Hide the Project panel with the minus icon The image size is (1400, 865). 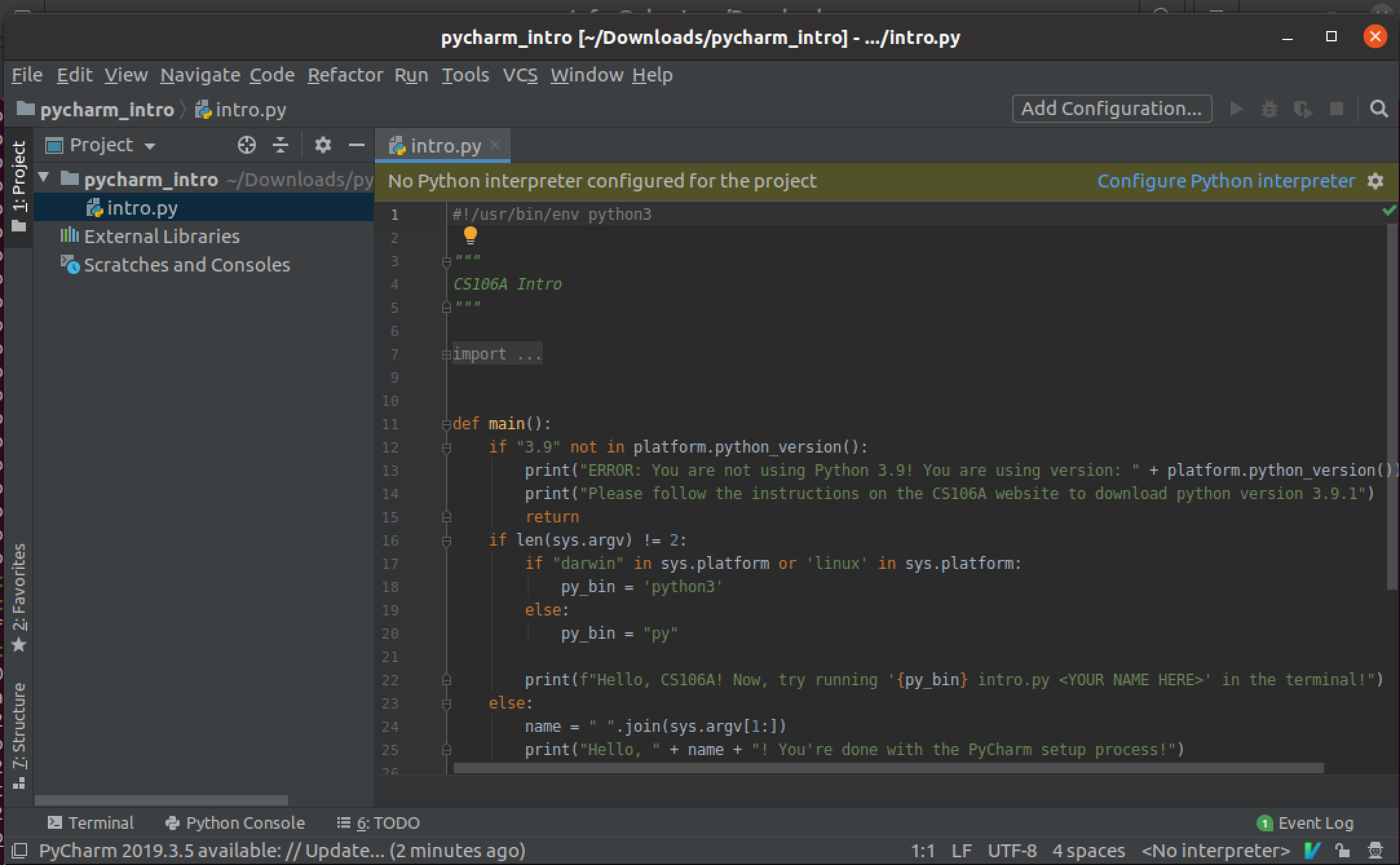pos(357,145)
